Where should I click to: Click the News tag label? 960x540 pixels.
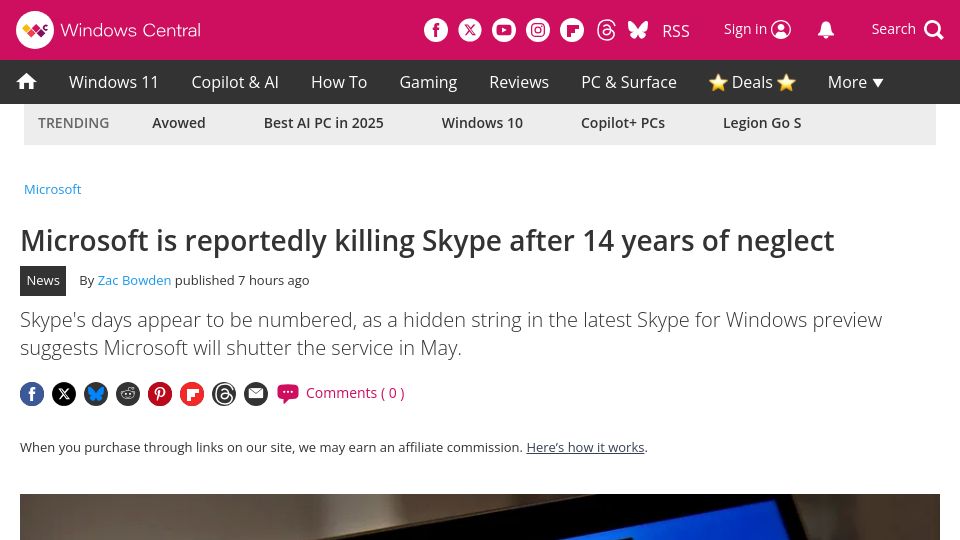43,280
